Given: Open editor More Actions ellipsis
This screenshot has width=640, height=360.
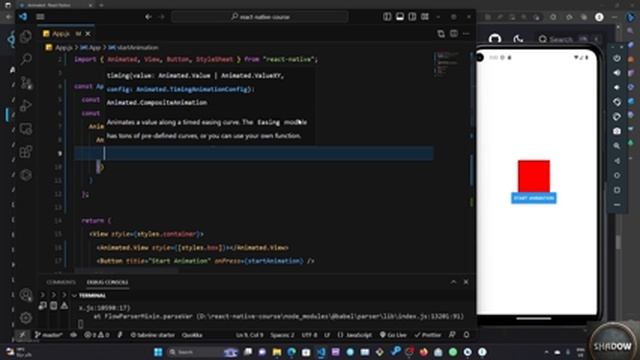Looking at the screenshot, I should [x=466, y=34].
